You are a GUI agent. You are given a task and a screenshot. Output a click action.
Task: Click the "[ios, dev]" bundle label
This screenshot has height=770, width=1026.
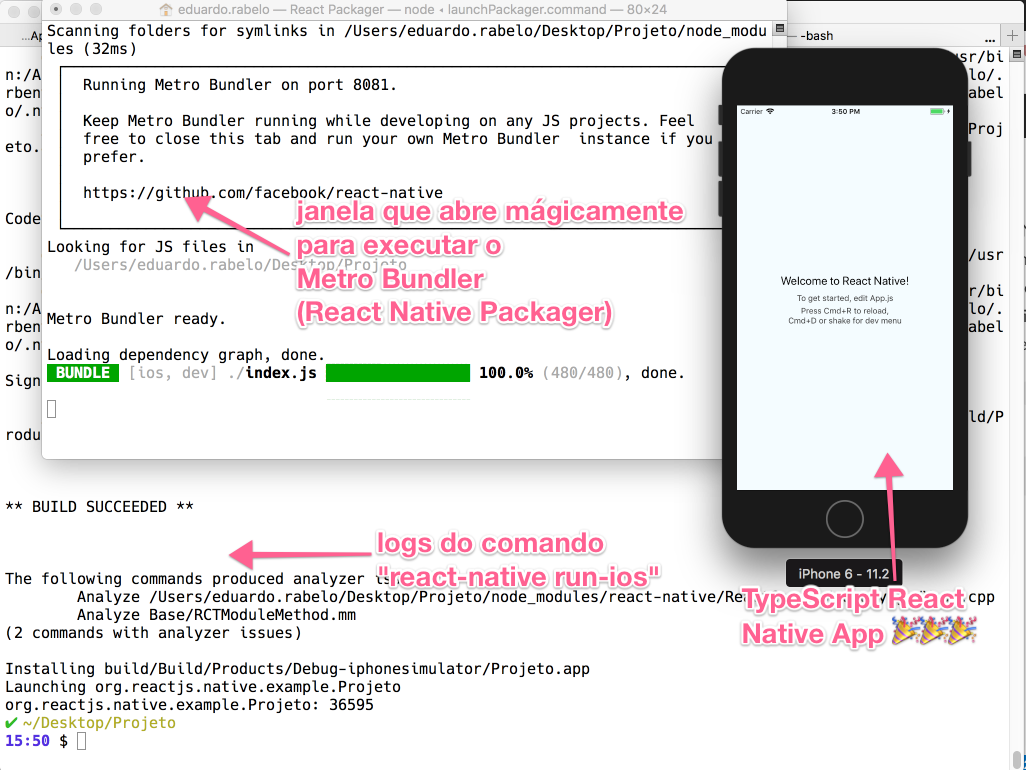[173, 373]
